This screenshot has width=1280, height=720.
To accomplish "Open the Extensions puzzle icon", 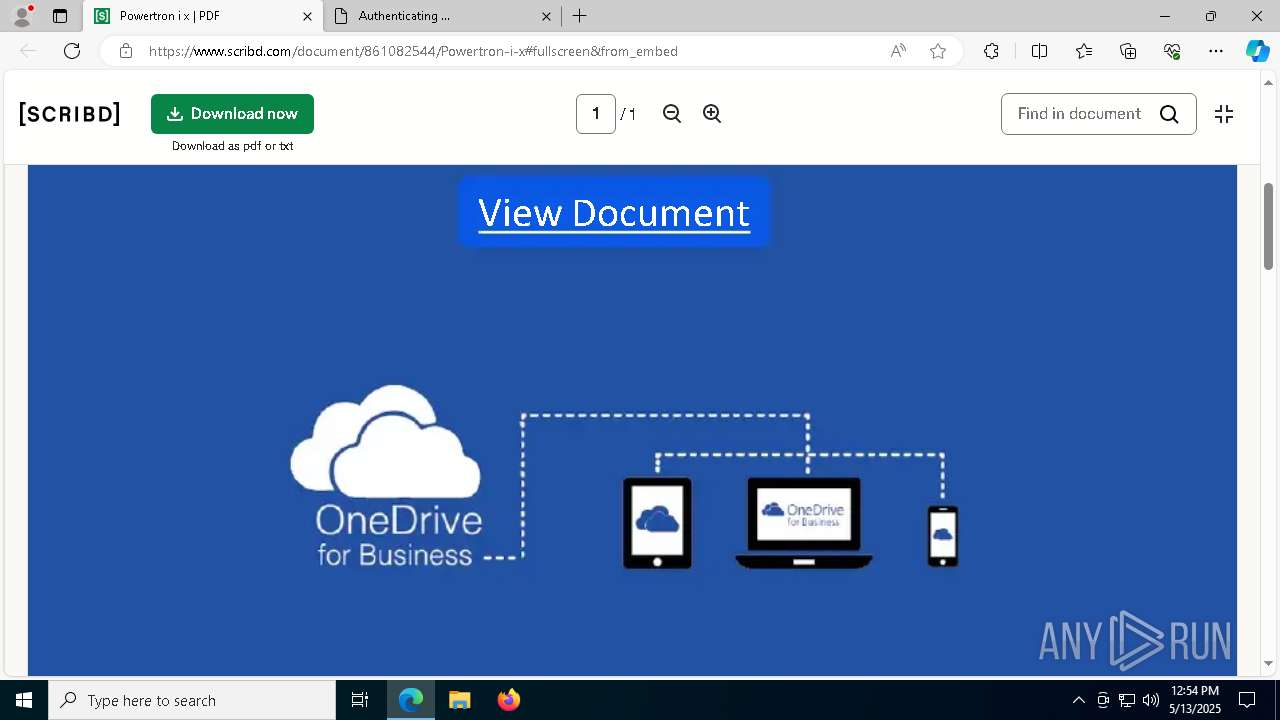I will (991, 51).
